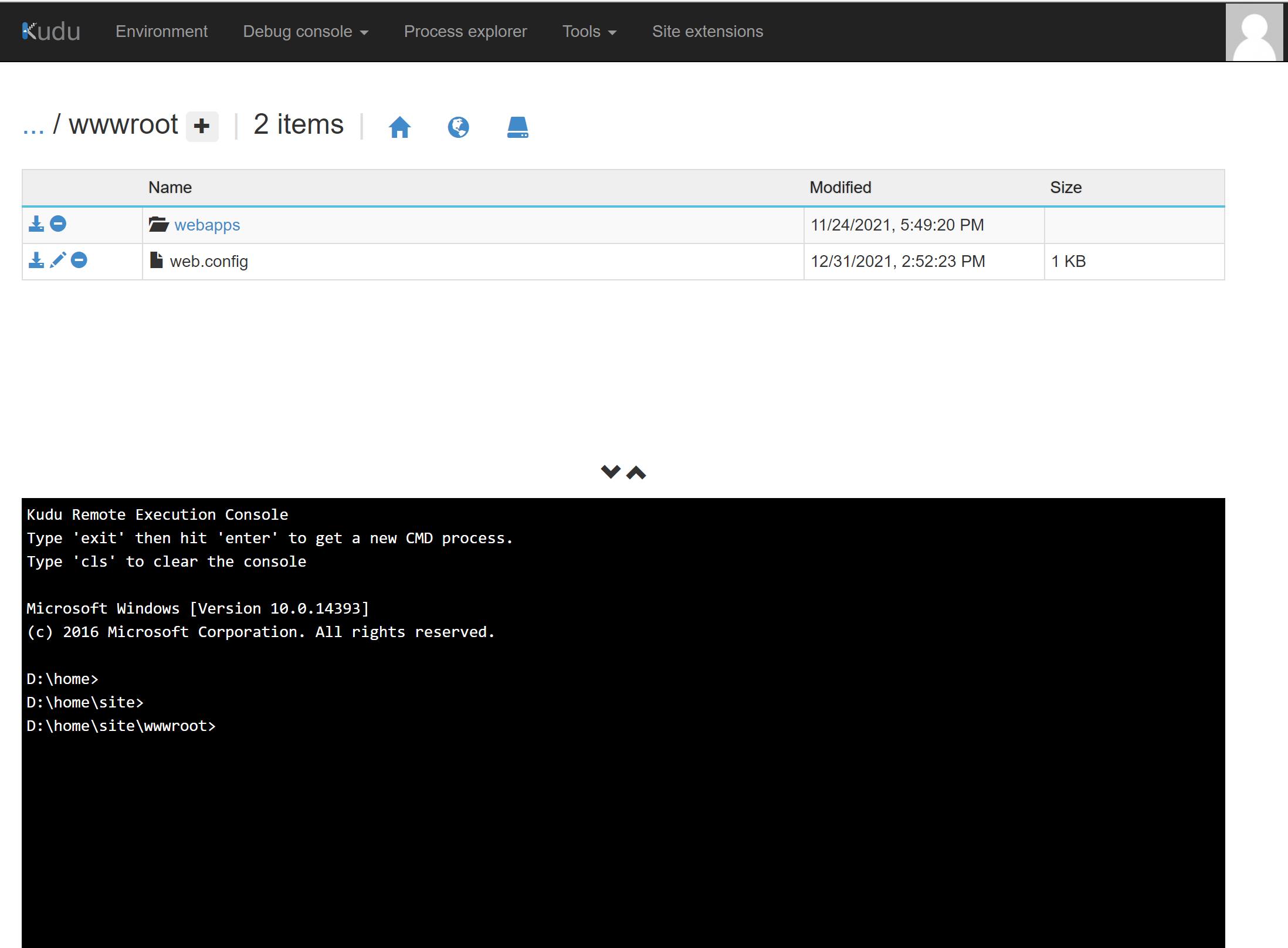The image size is (1288, 948).
Task: Expand the Debug console dropdown menu
Action: click(306, 31)
